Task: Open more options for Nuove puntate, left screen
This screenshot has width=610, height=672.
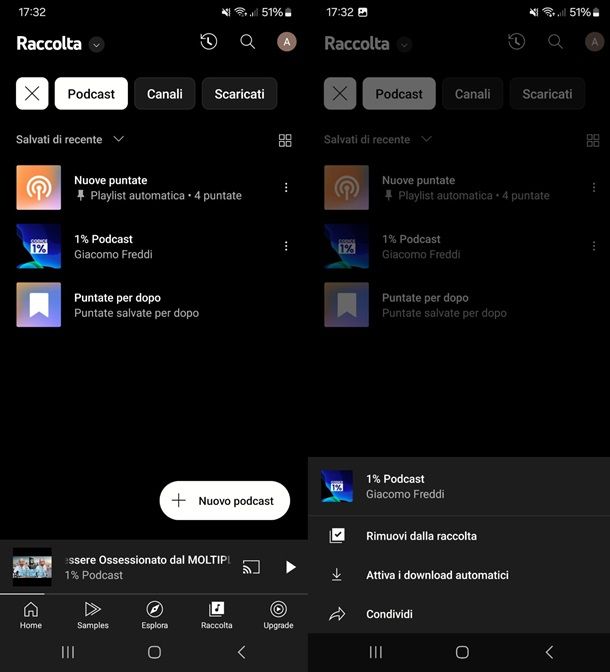Action: [x=286, y=187]
